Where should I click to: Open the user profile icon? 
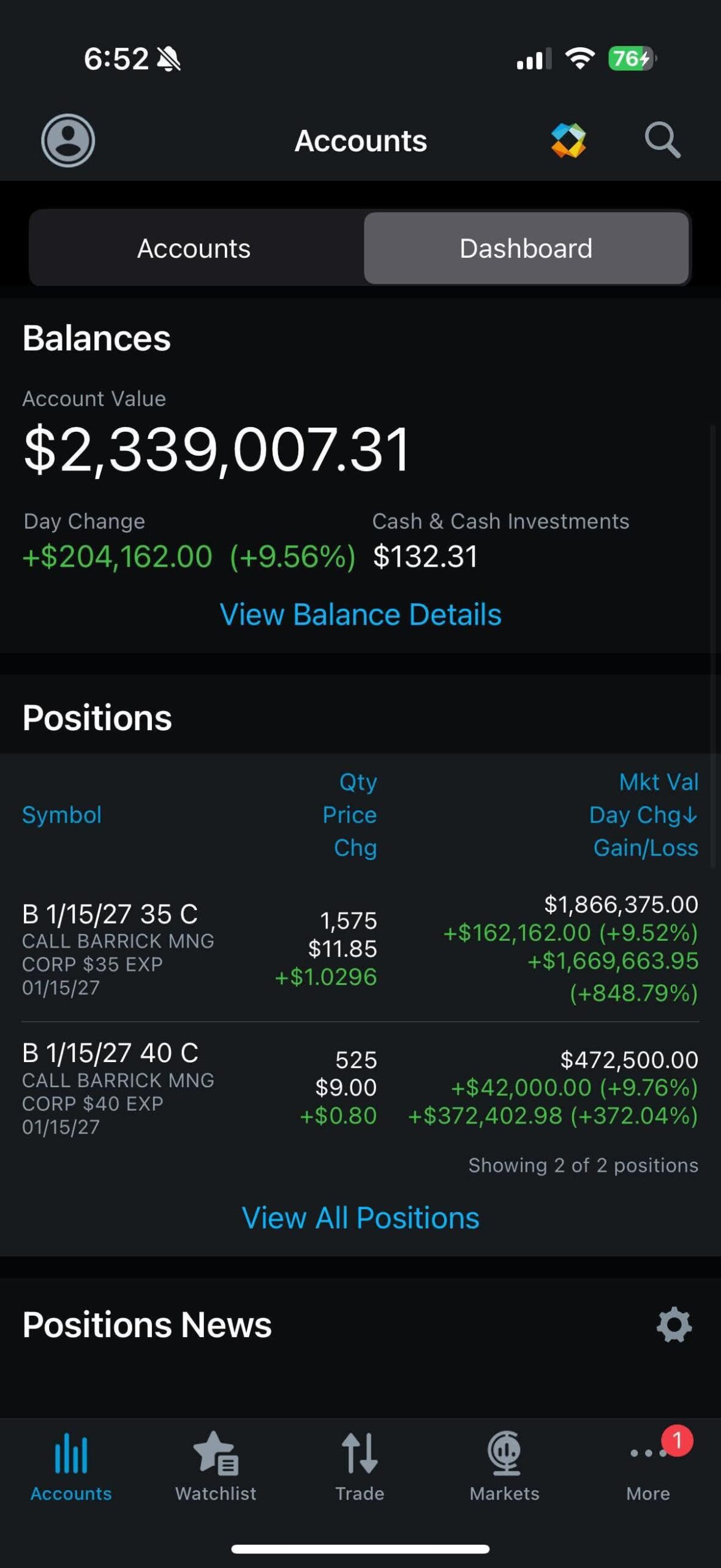pos(67,140)
